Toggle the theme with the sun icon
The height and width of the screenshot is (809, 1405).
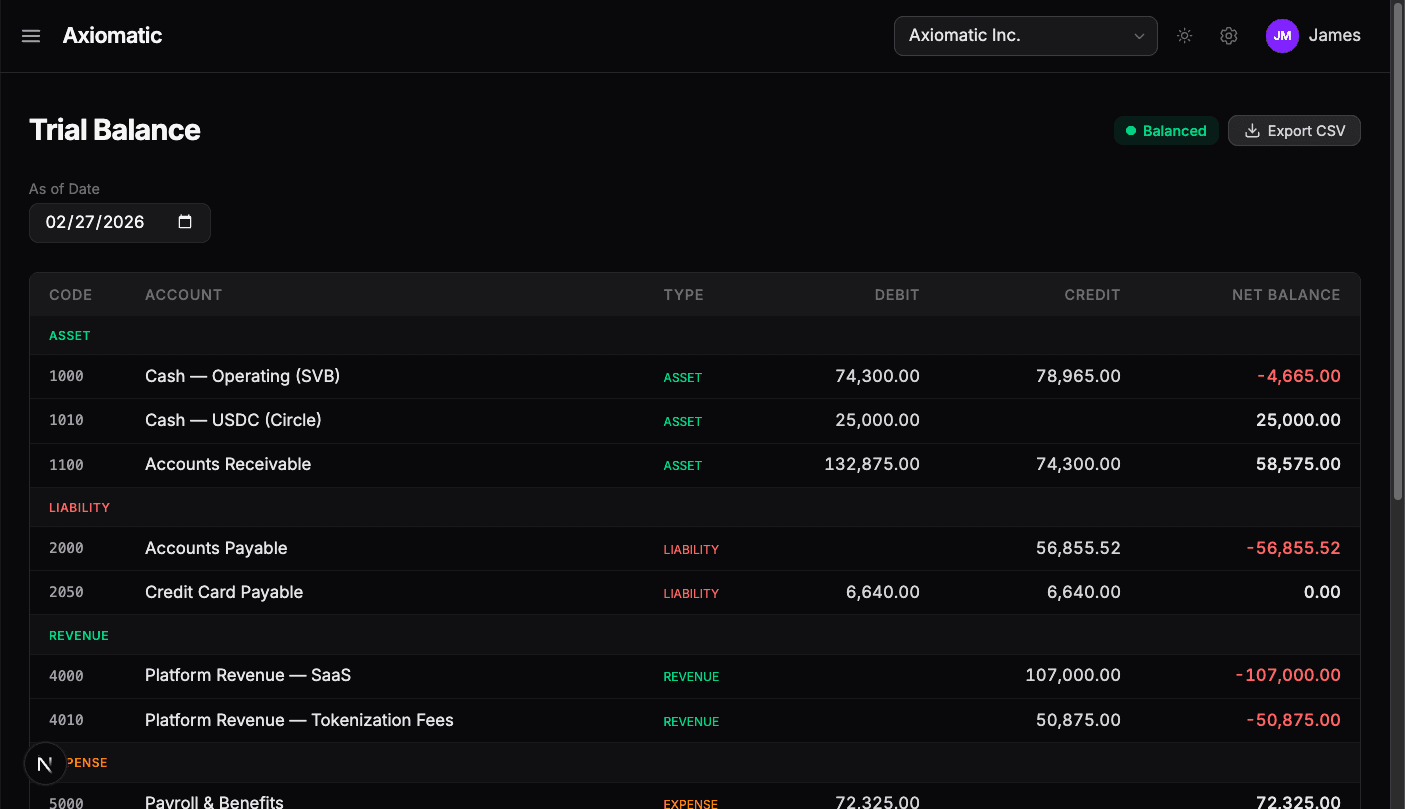point(1184,35)
